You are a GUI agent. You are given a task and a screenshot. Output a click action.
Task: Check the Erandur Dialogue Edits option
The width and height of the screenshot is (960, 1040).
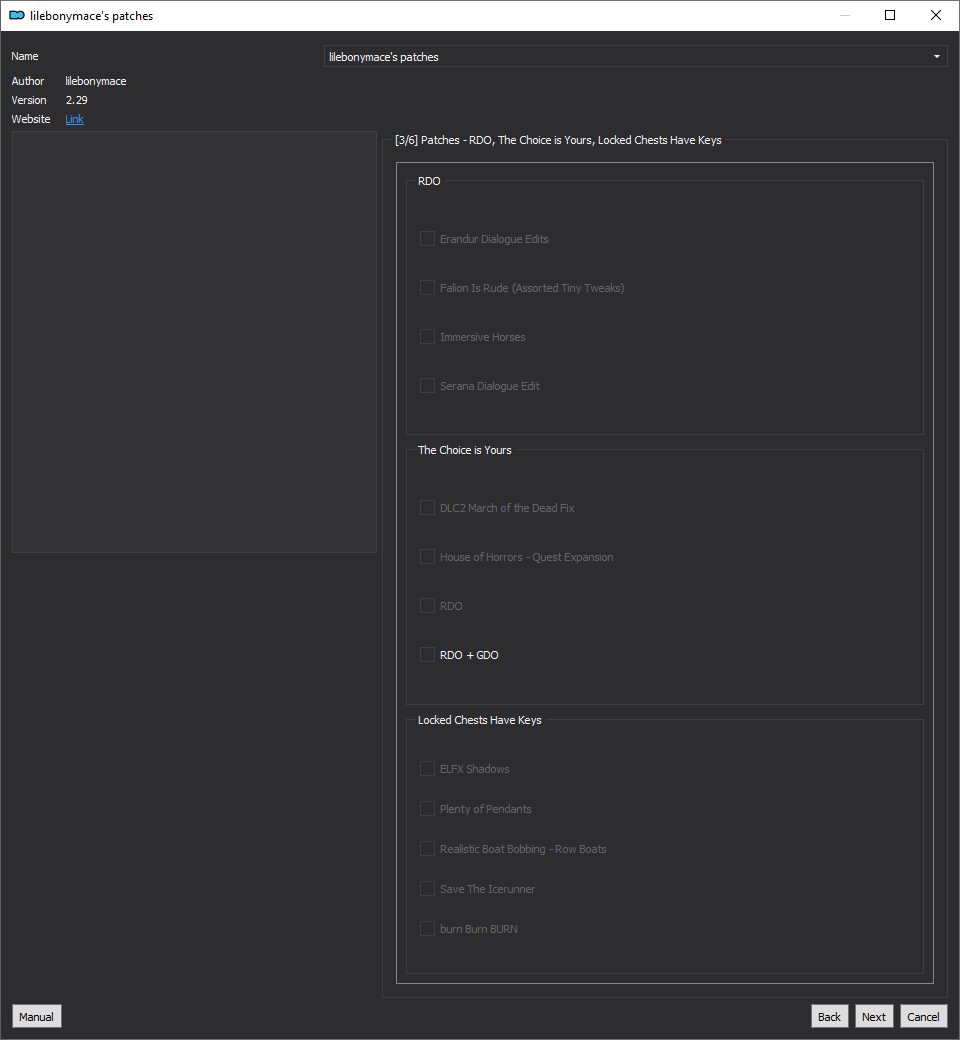click(428, 239)
